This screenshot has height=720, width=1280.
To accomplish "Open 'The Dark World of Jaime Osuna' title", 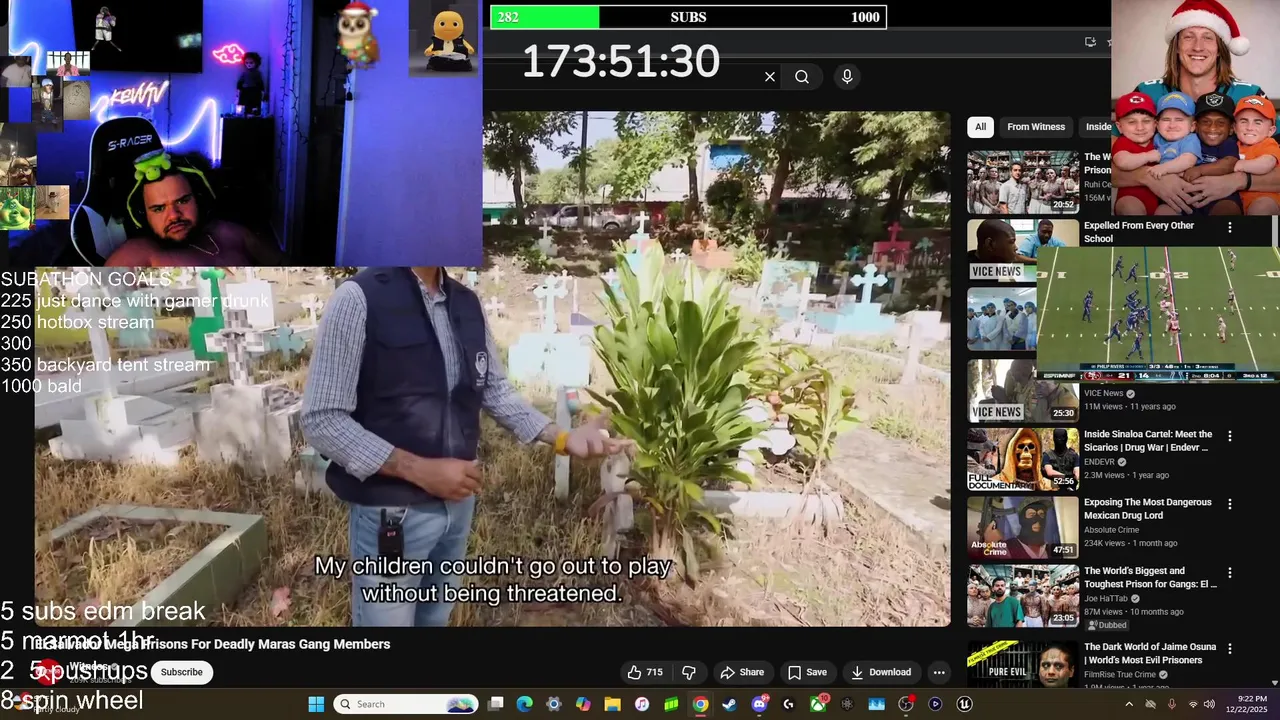I will (1150, 653).
